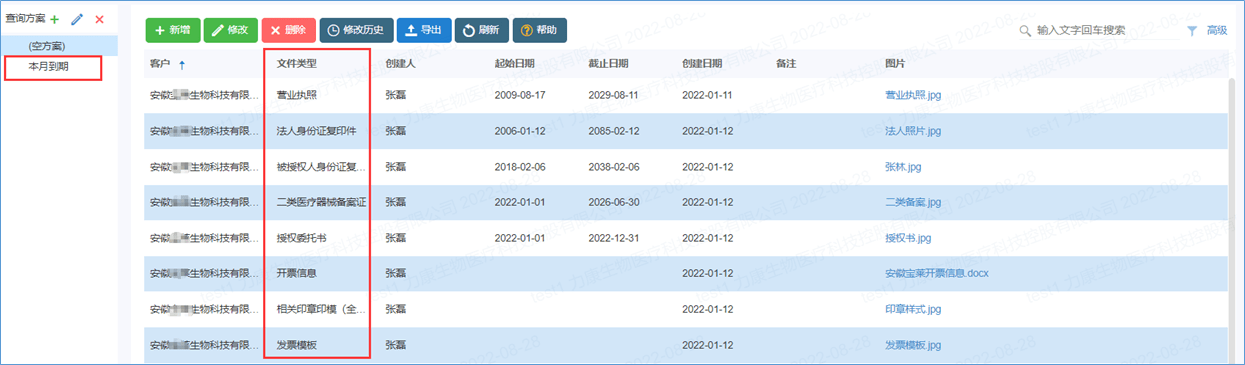Click the 刷新 (refresh) button
Screen dimensions: 1245x365
[x=482, y=30]
